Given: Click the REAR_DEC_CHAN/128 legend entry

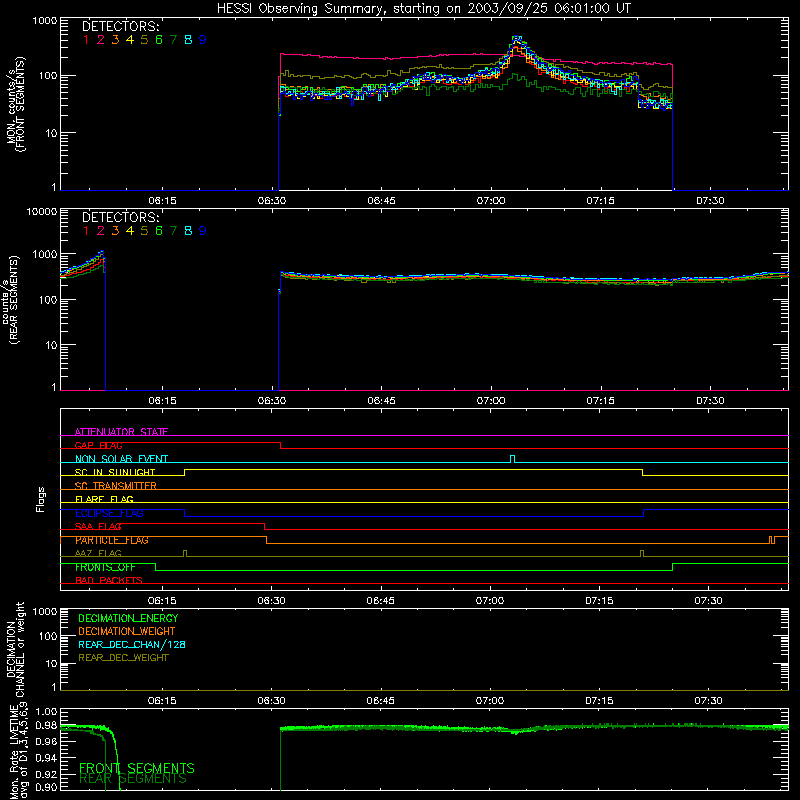Looking at the screenshot, I should coord(132,645).
